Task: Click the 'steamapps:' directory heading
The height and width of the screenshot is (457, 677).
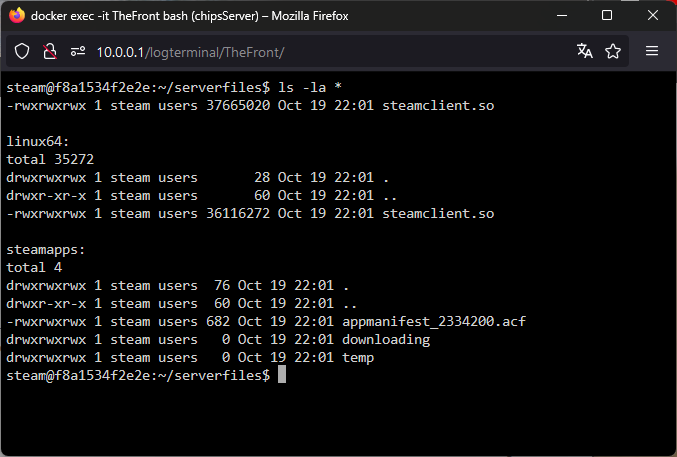Action: [46, 250]
